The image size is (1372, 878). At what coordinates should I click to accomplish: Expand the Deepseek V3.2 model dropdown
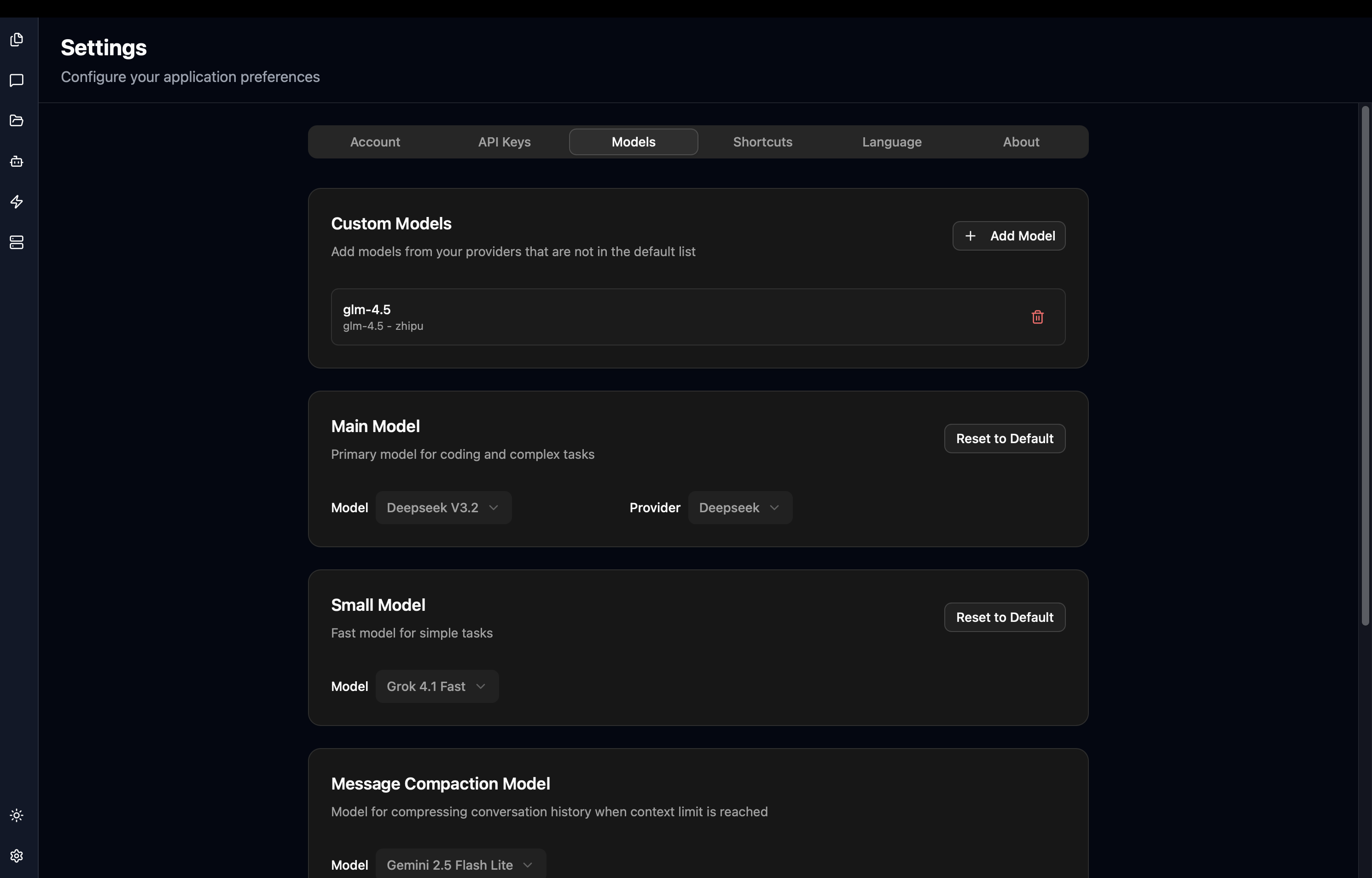point(443,508)
